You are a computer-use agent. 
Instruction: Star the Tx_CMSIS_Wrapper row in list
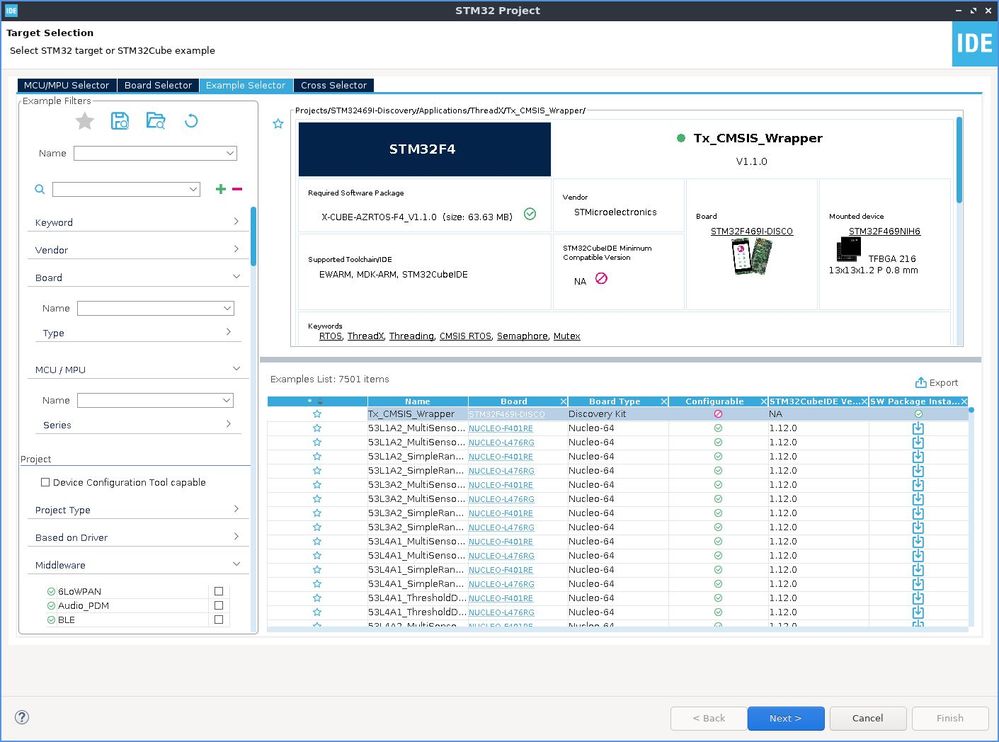click(317, 414)
